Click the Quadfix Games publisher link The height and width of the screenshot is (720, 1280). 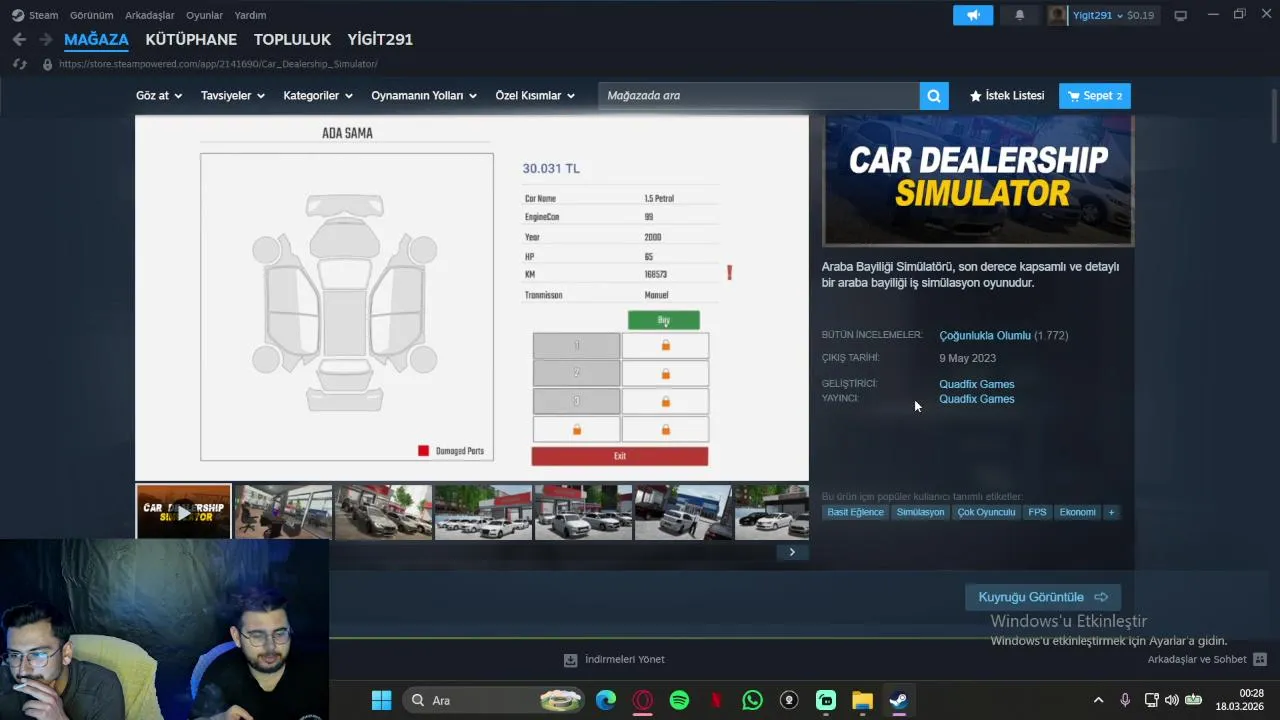click(976, 399)
